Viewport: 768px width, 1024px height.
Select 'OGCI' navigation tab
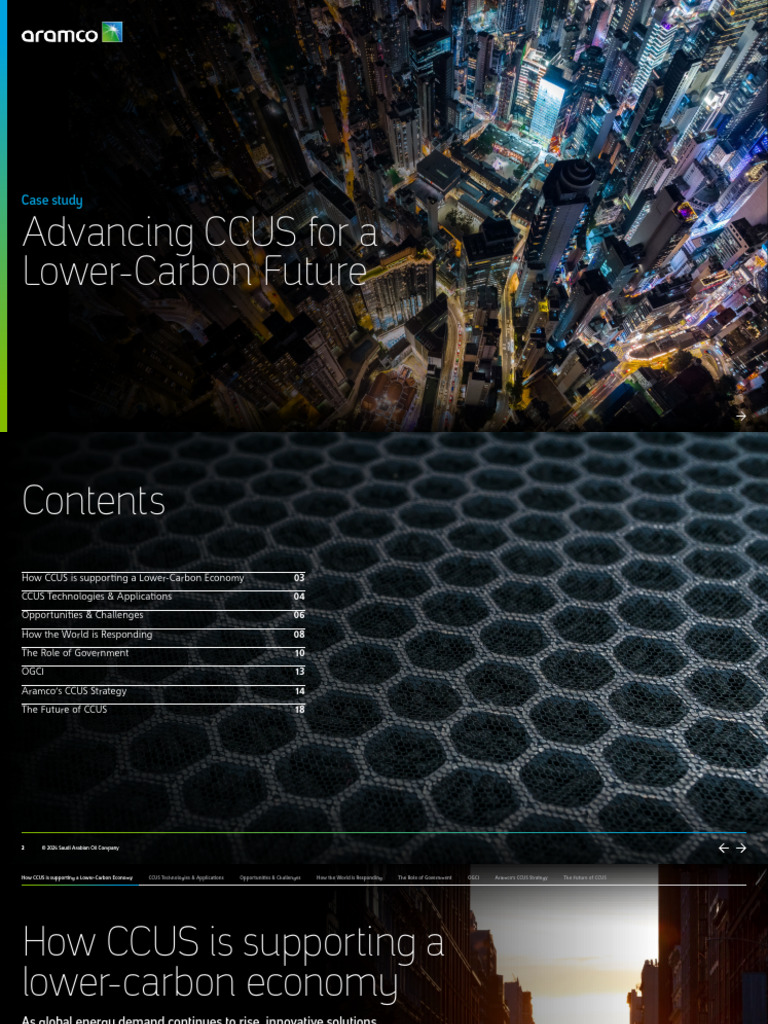473,878
